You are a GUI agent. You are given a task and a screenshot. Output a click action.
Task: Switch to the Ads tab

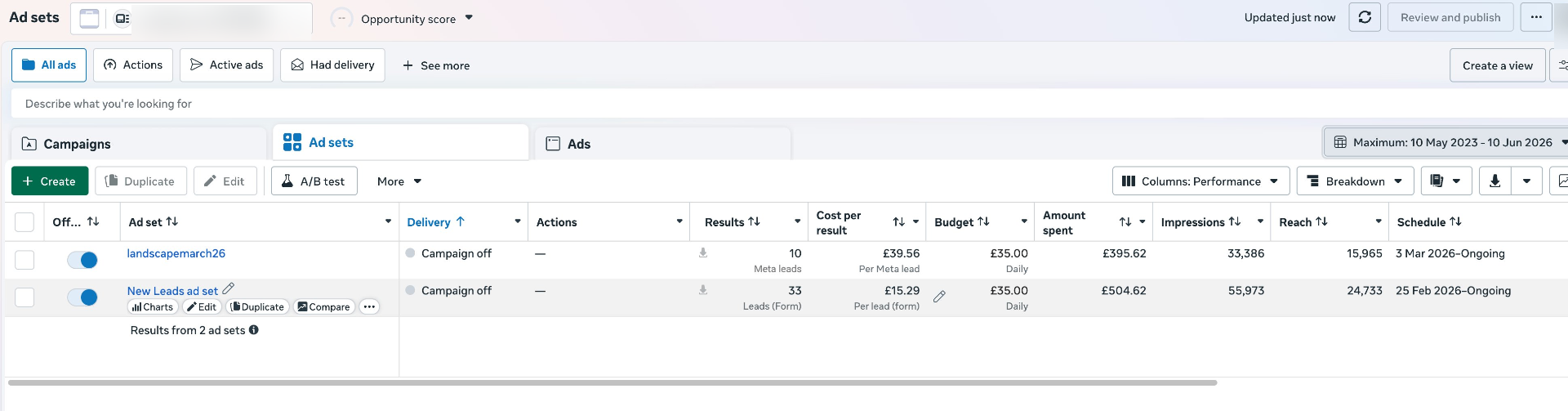[662, 144]
